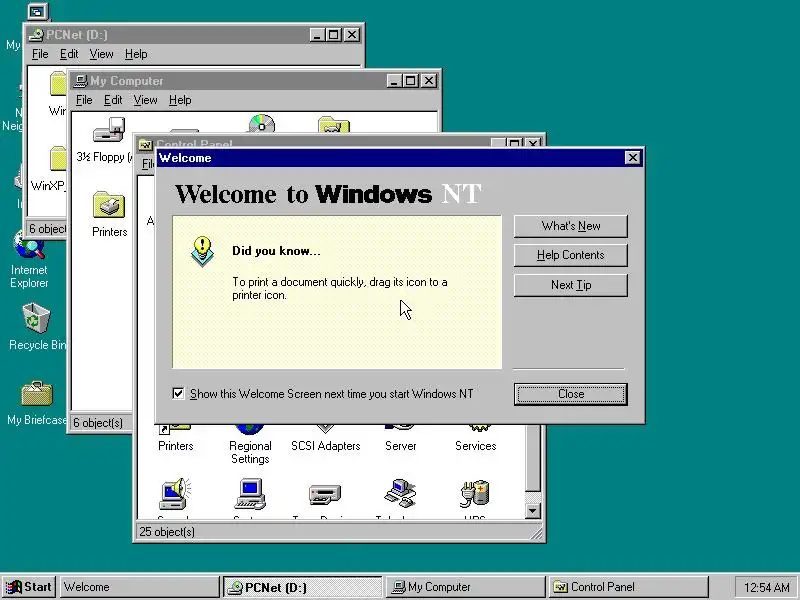Switch to Welcome taskbar button

(x=139, y=587)
